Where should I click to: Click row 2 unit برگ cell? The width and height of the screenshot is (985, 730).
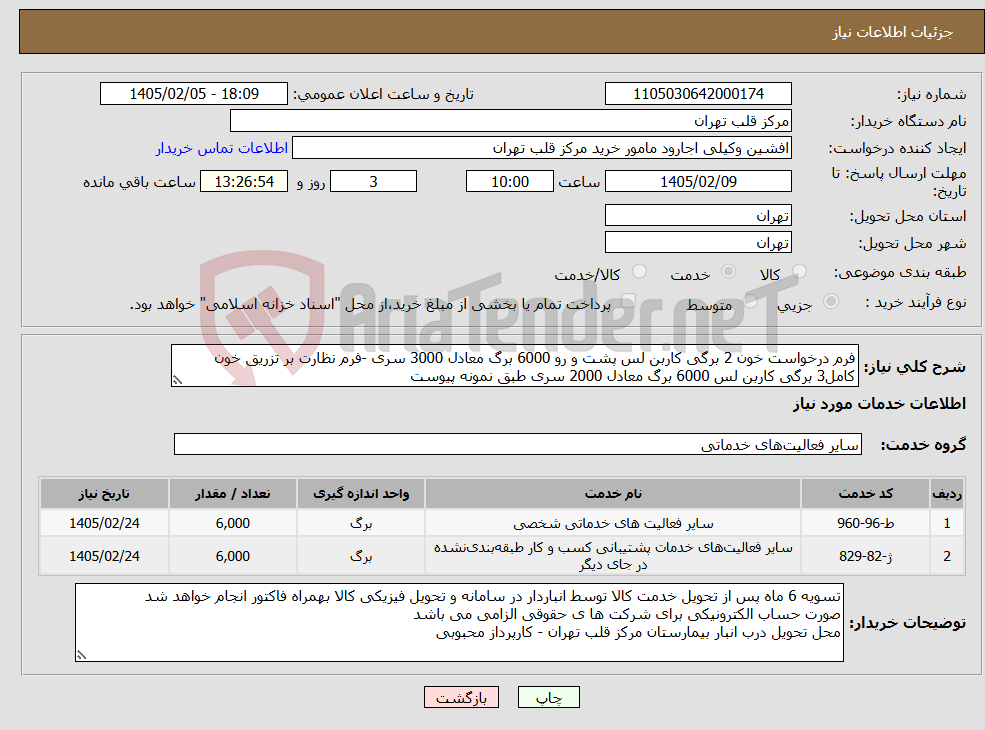[361, 556]
